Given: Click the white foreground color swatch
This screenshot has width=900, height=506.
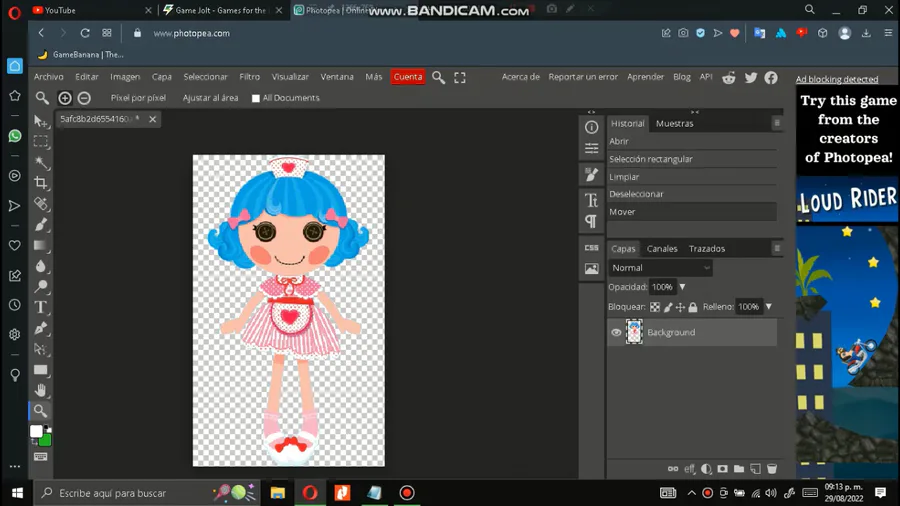Looking at the screenshot, I should (36, 431).
